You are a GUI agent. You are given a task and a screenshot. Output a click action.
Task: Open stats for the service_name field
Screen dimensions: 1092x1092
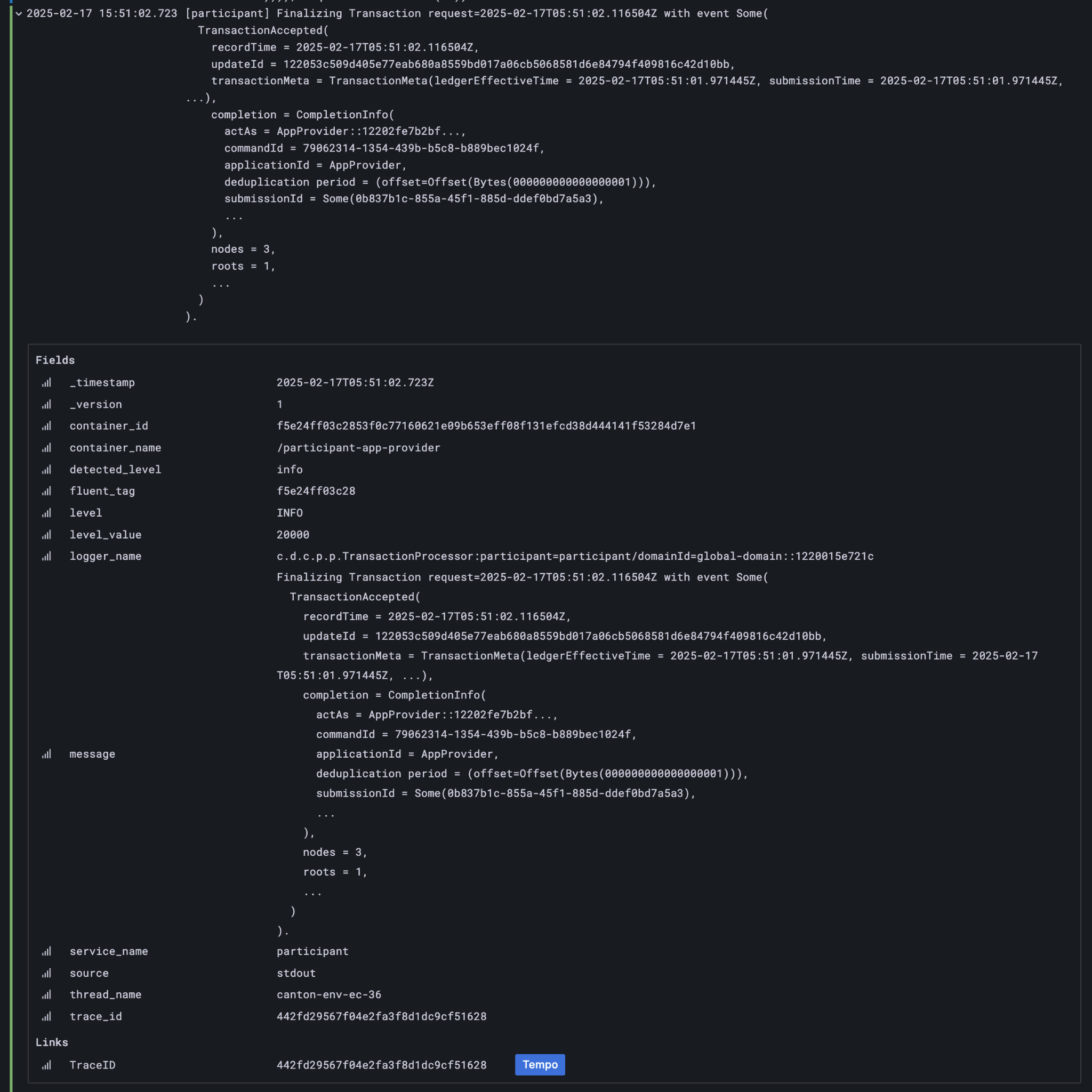[x=46, y=951]
